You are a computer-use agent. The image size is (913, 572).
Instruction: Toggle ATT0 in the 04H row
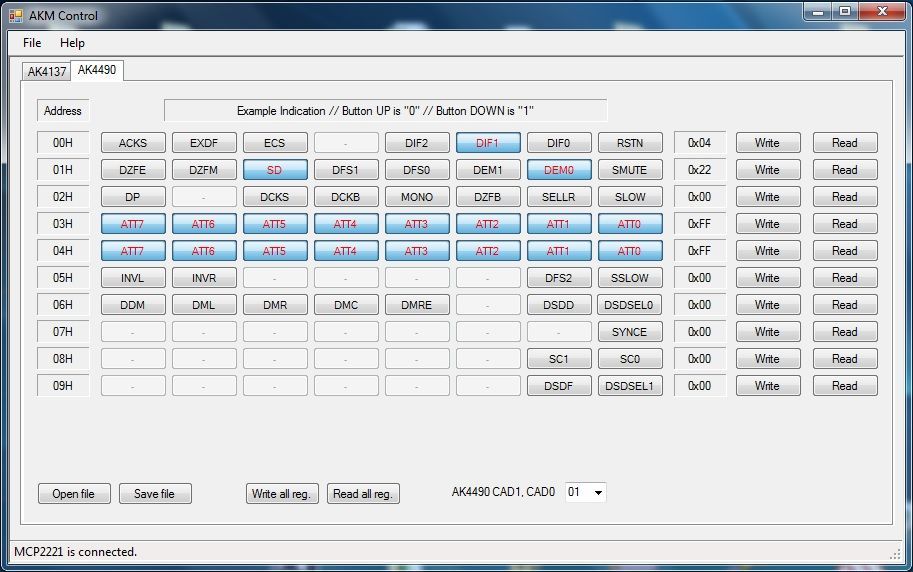630,250
